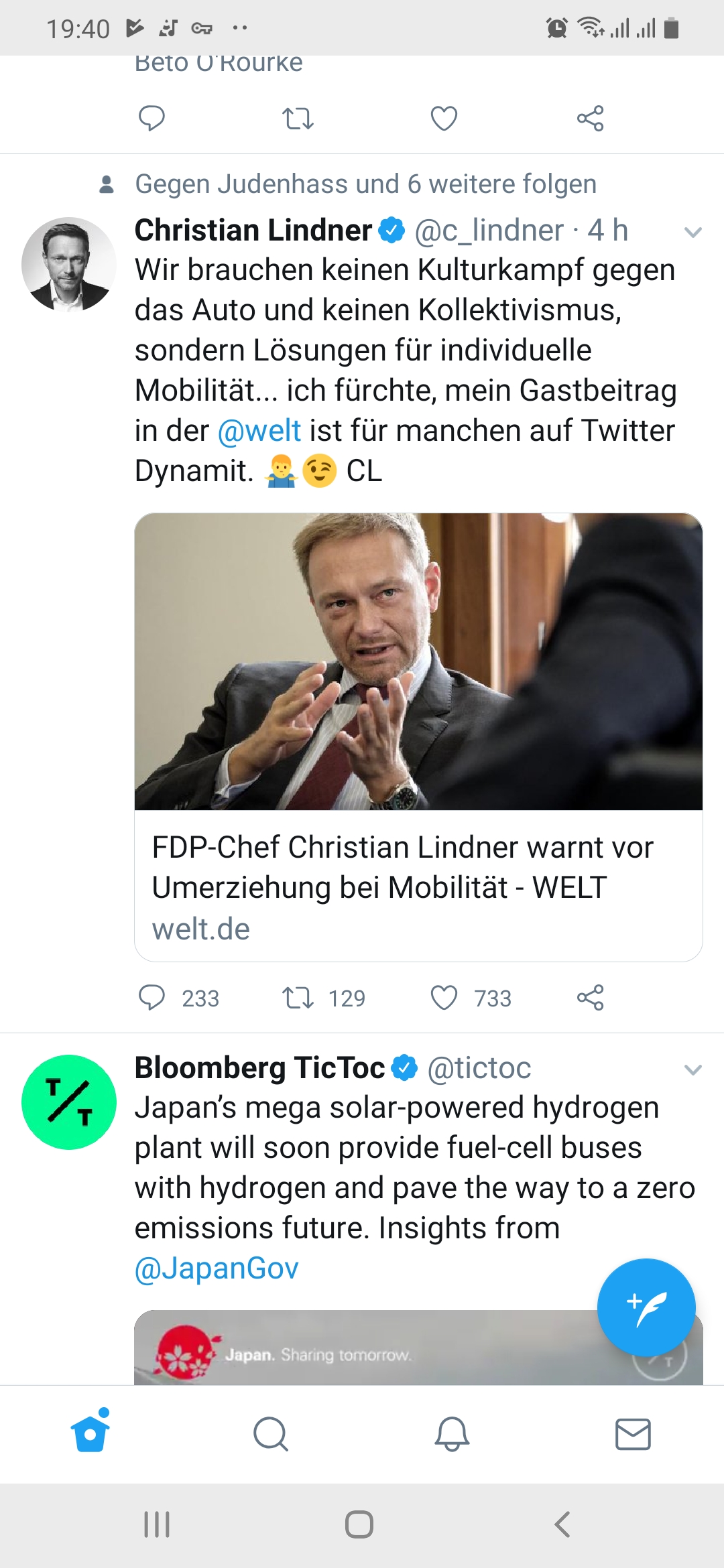Retweet Christian Lindner's tweet
The width and height of the screenshot is (724, 1568).
coord(298,998)
